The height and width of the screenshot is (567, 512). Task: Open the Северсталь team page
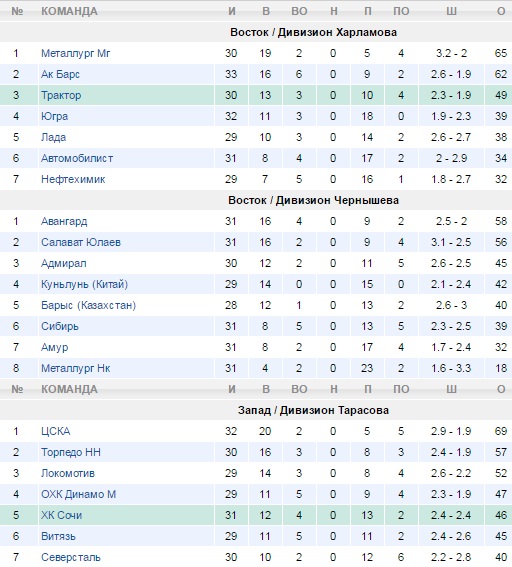(71, 557)
